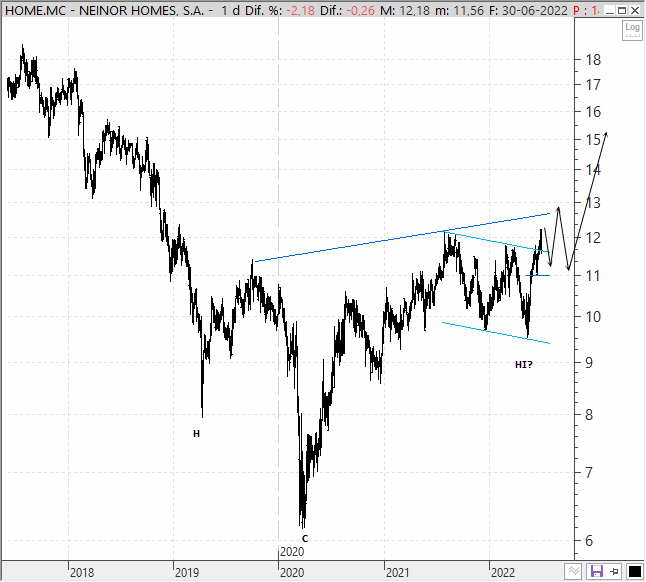
Task: Click the 'HI?' annotation on the chart
Action: [524, 365]
